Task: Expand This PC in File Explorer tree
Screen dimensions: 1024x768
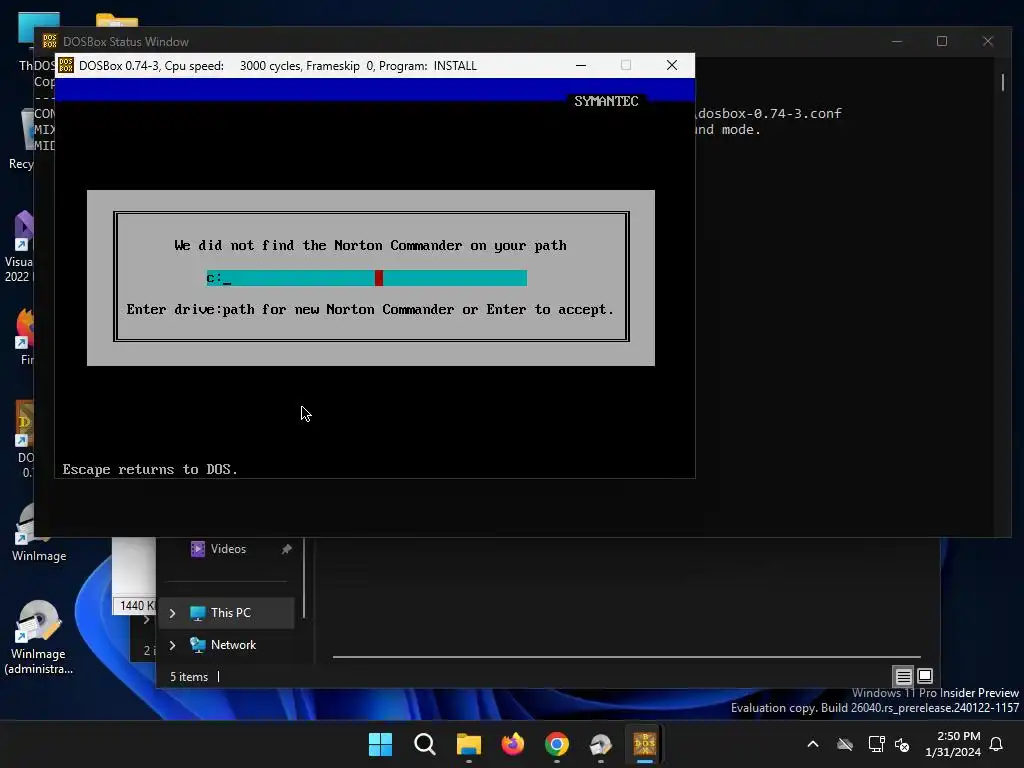Action: pyautogui.click(x=172, y=613)
